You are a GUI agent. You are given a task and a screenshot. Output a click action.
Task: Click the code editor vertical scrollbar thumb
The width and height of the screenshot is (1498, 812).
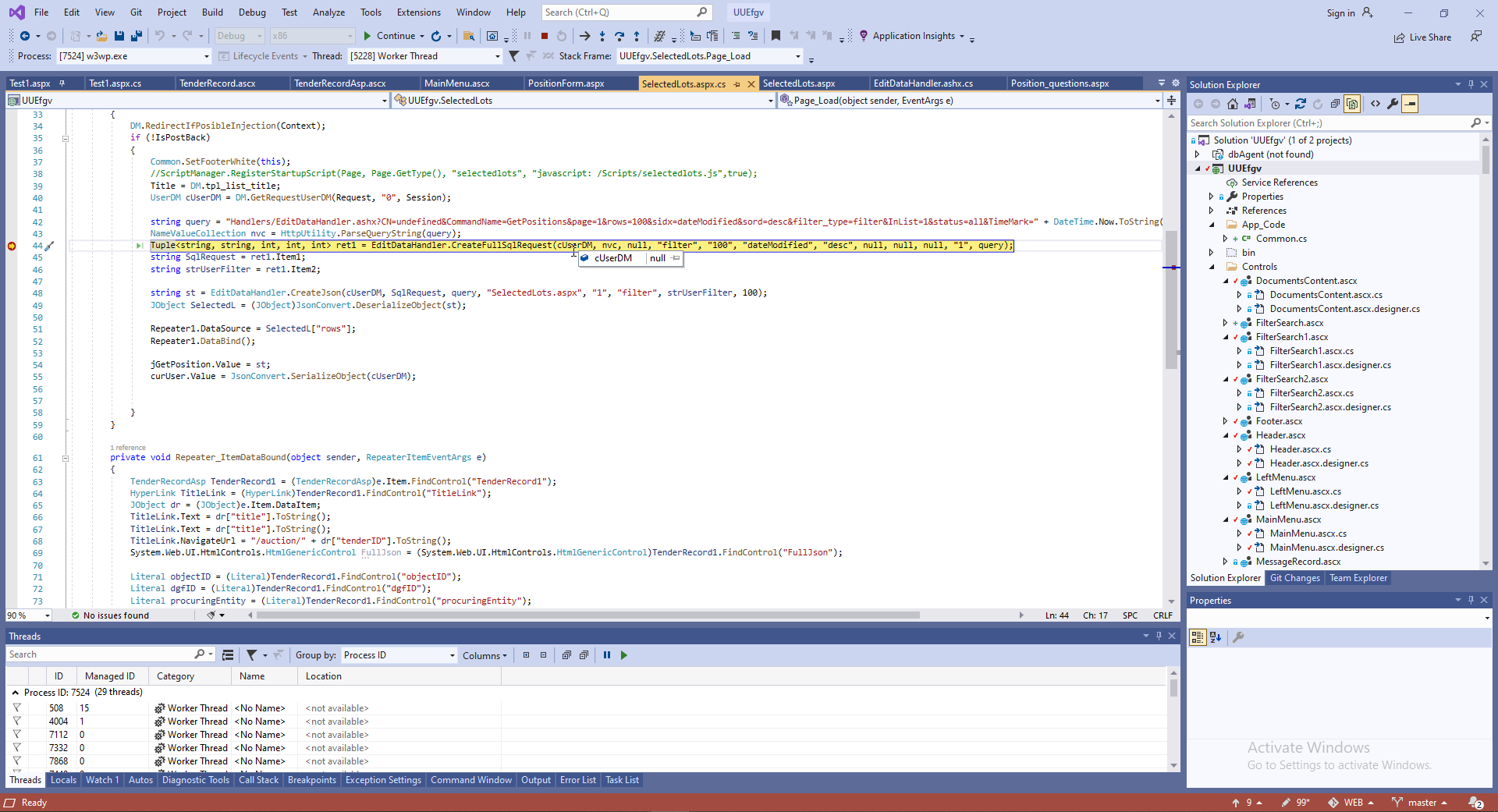click(x=1171, y=300)
